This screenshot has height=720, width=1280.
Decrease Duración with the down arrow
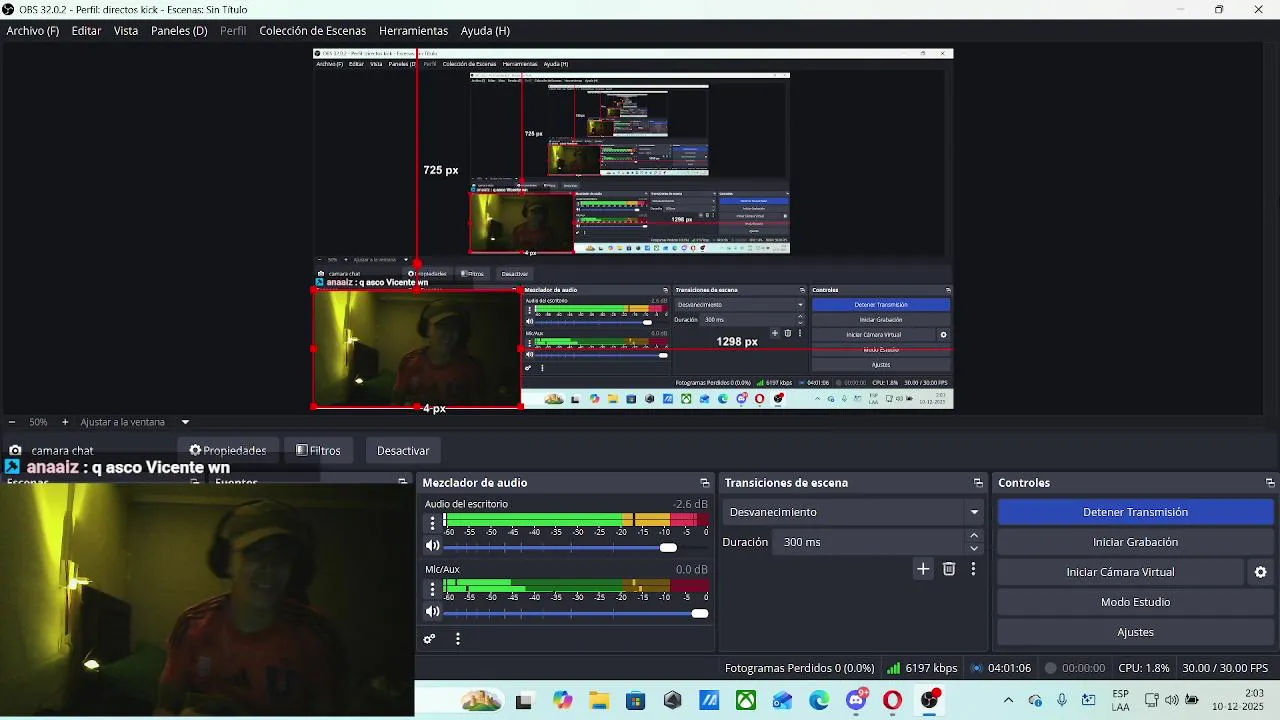[x=974, y=548]
